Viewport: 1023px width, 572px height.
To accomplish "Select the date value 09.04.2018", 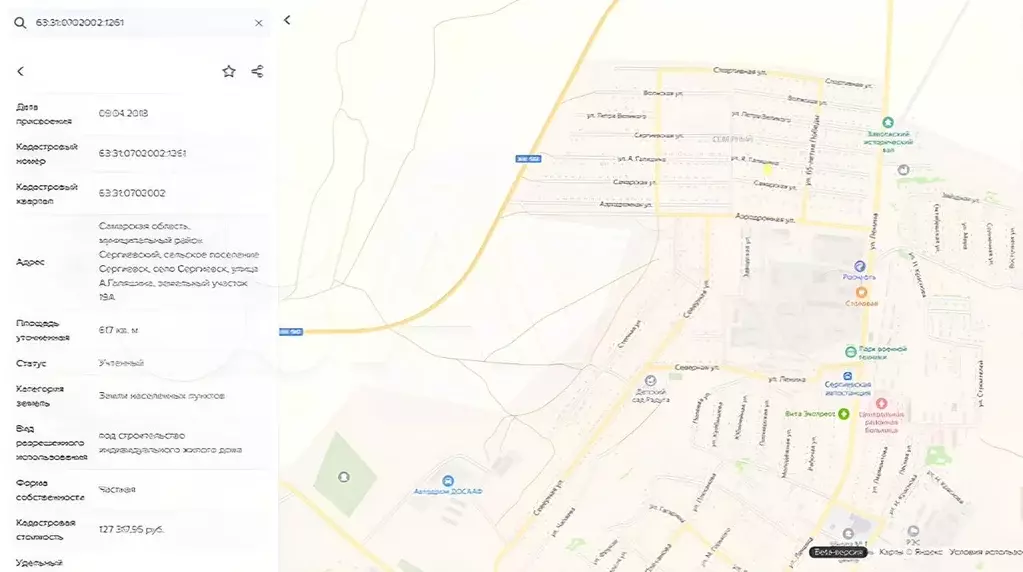I will [x=123, y=113].
